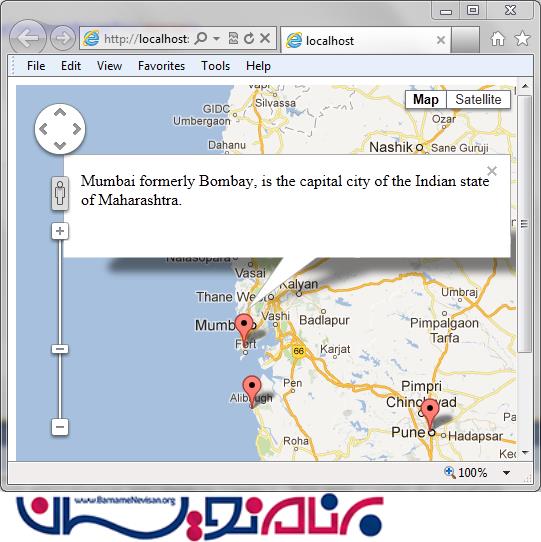
Task: Pan map up with the arrow control
Action: (x=60, y=112)
